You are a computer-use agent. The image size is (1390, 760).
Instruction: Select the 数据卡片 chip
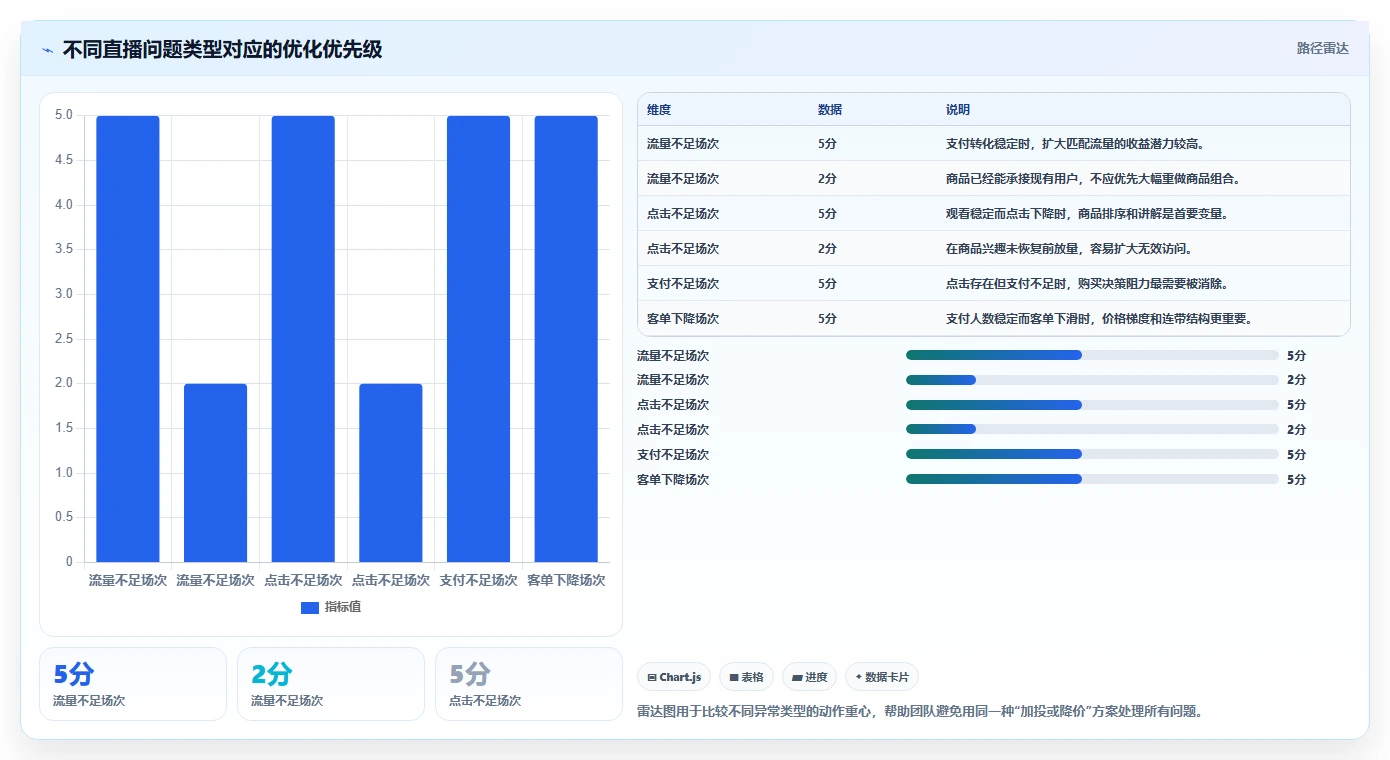882,677
